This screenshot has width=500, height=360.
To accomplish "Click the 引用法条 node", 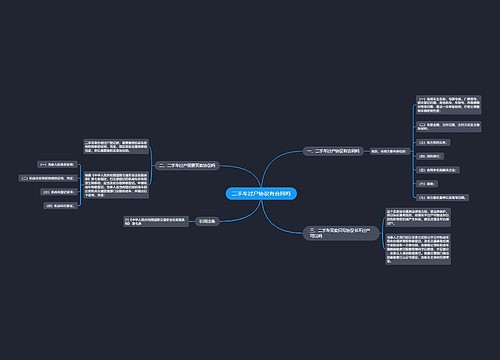I will tap(207, 221).
